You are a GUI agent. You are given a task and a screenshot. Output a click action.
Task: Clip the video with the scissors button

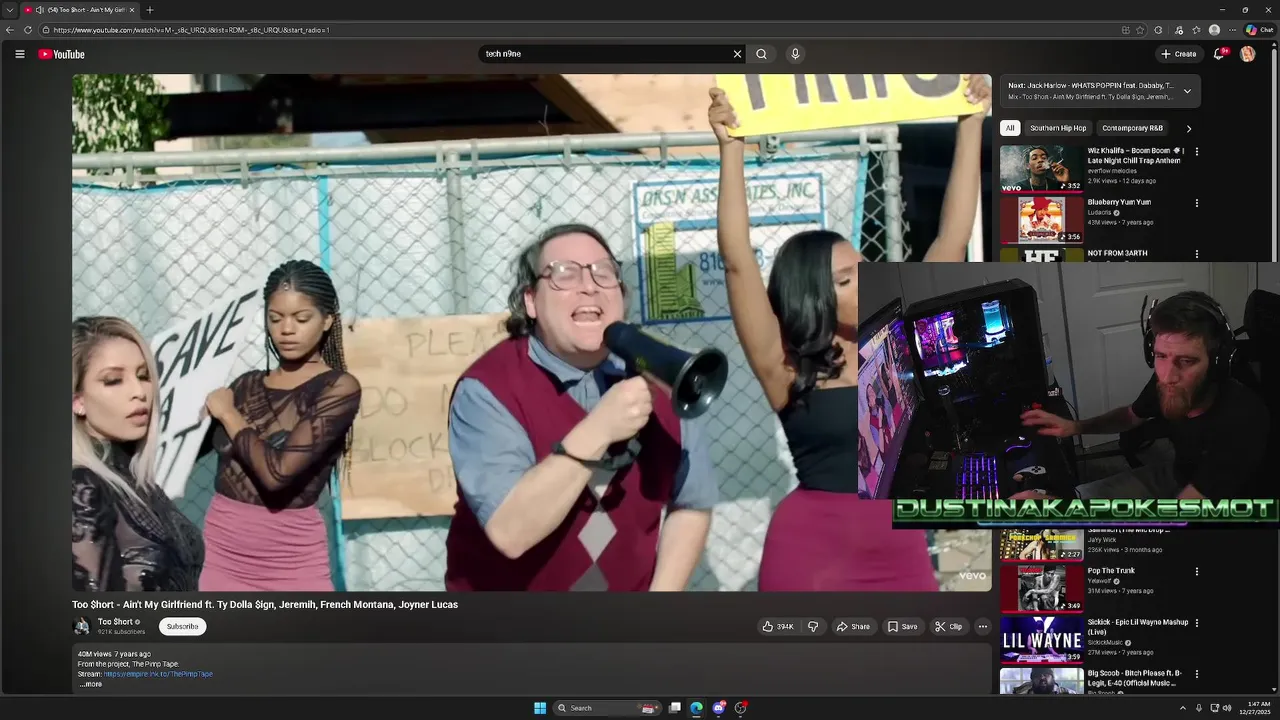(x=948, y=627)
